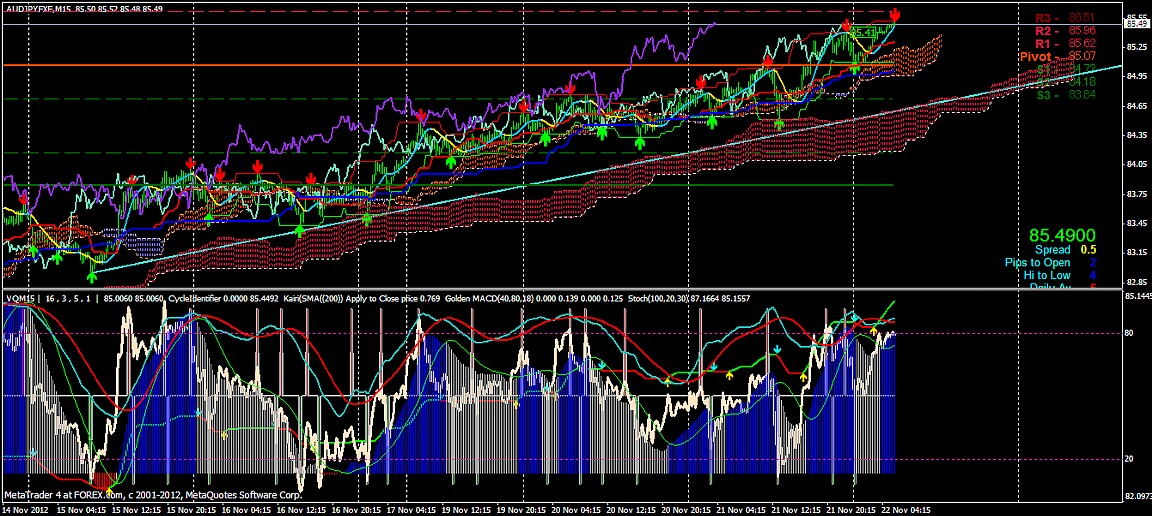Image resolution: width=1152 pixels, height=516 pixels.
Task: Click the 83.75 price axis label
Action: [1137, 194]
